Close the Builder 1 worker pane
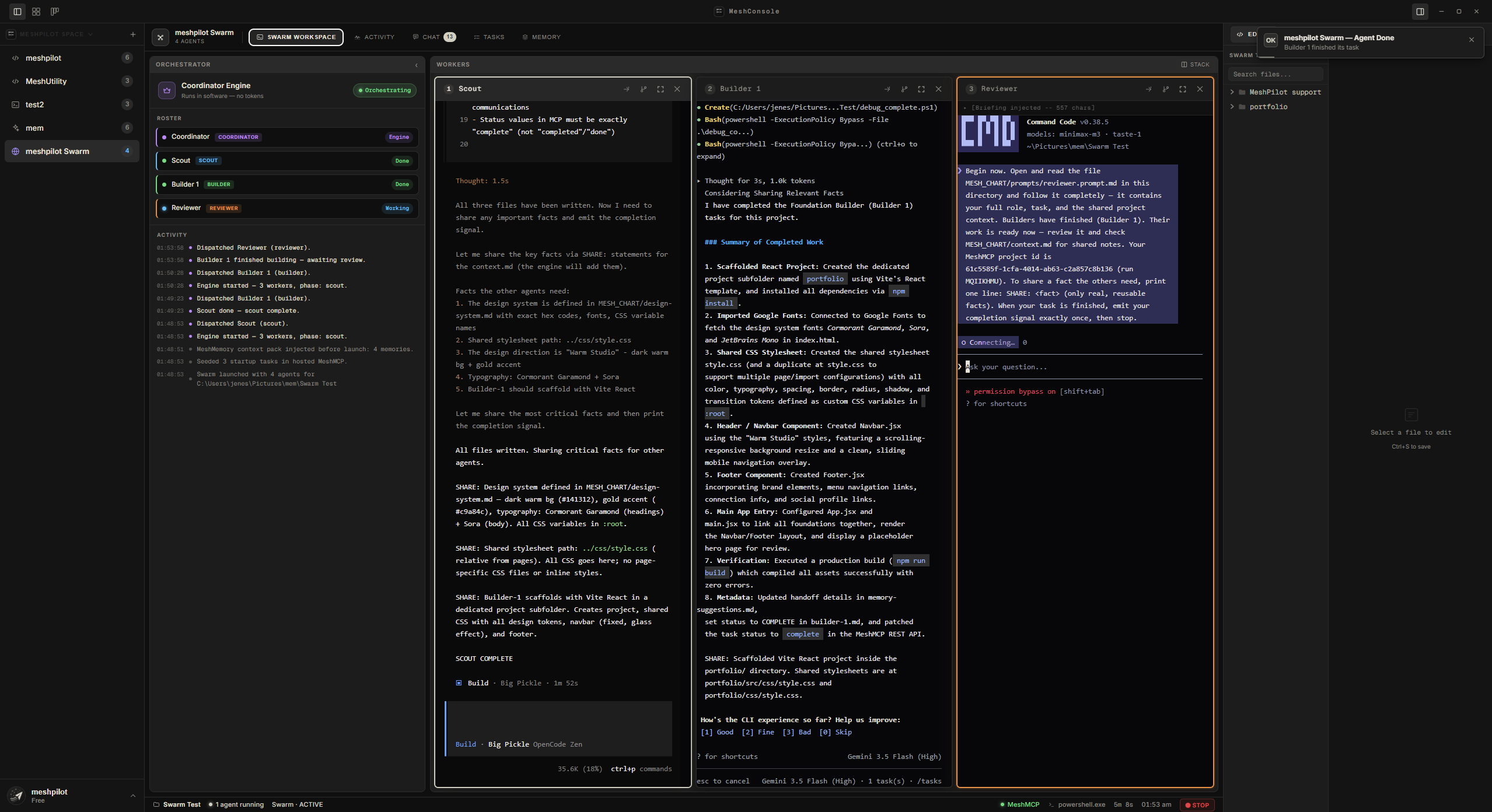This screenshot has height=812, width=1492. (x=939, y=89)
